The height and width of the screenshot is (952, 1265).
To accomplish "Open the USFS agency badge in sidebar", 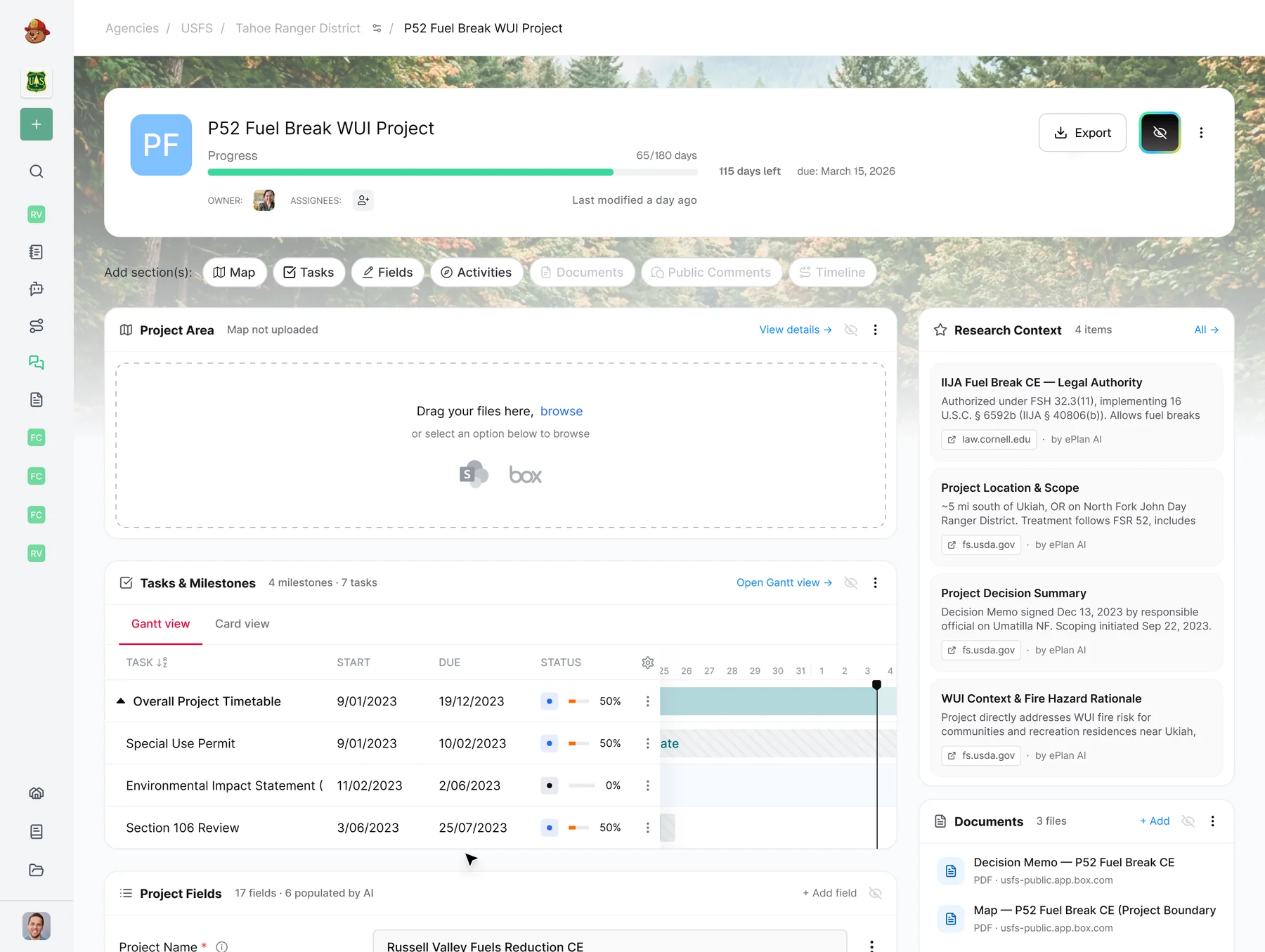I will point(37,81).
